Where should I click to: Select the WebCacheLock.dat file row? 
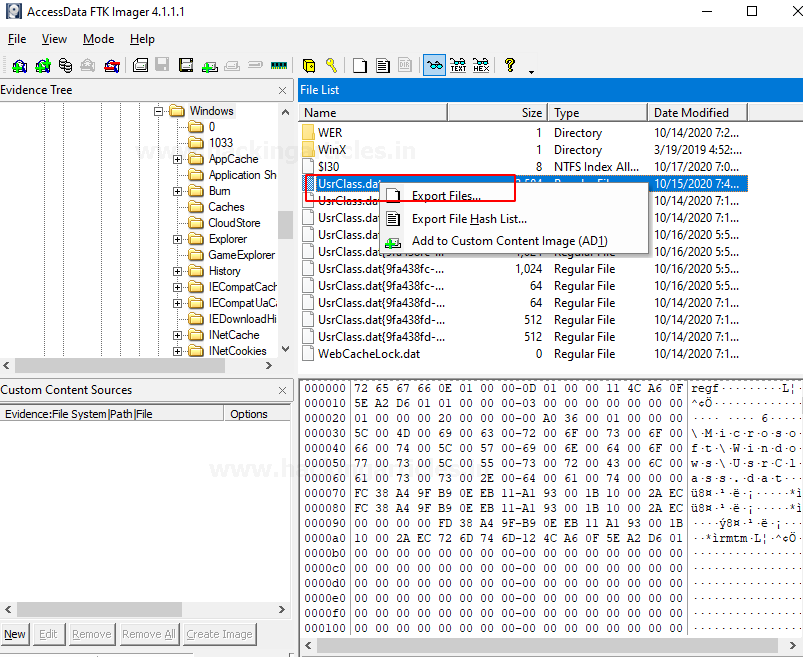coord(522,354)
